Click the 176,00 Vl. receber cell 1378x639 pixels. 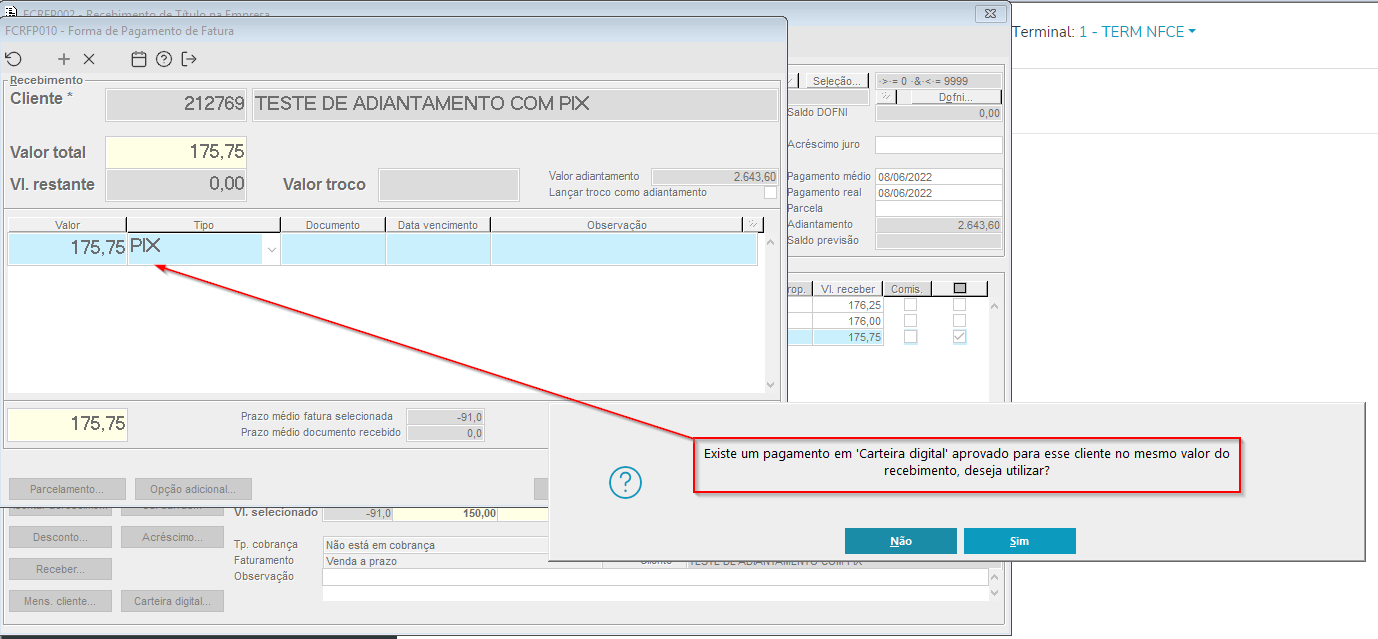pyautogui.click(x=849, y=321)
